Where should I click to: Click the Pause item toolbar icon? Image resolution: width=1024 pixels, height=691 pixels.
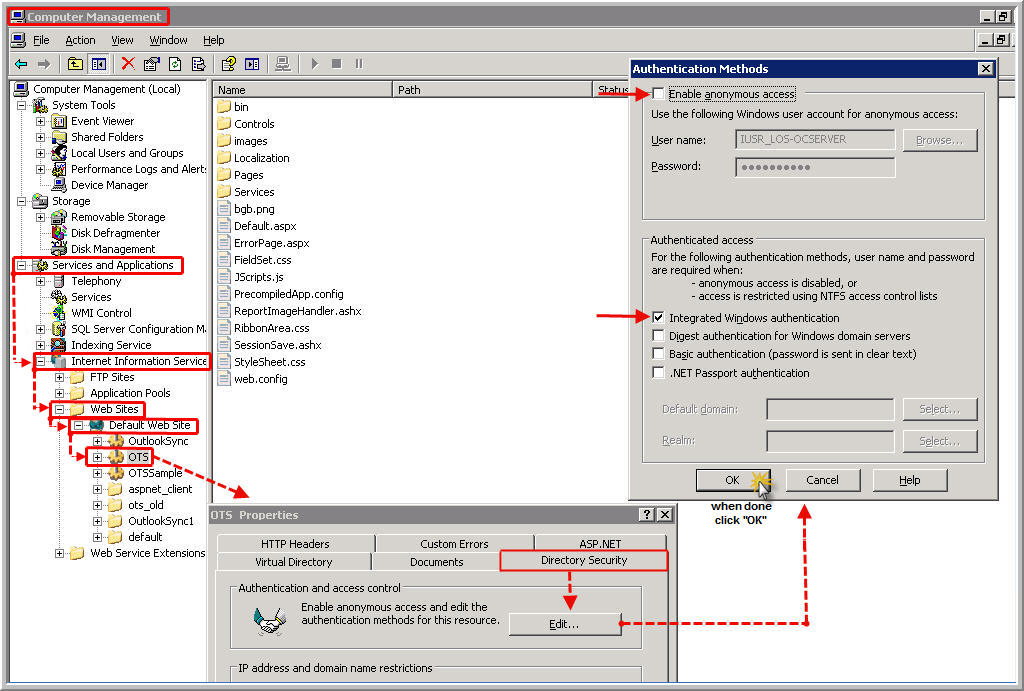(x=359, y=64)
